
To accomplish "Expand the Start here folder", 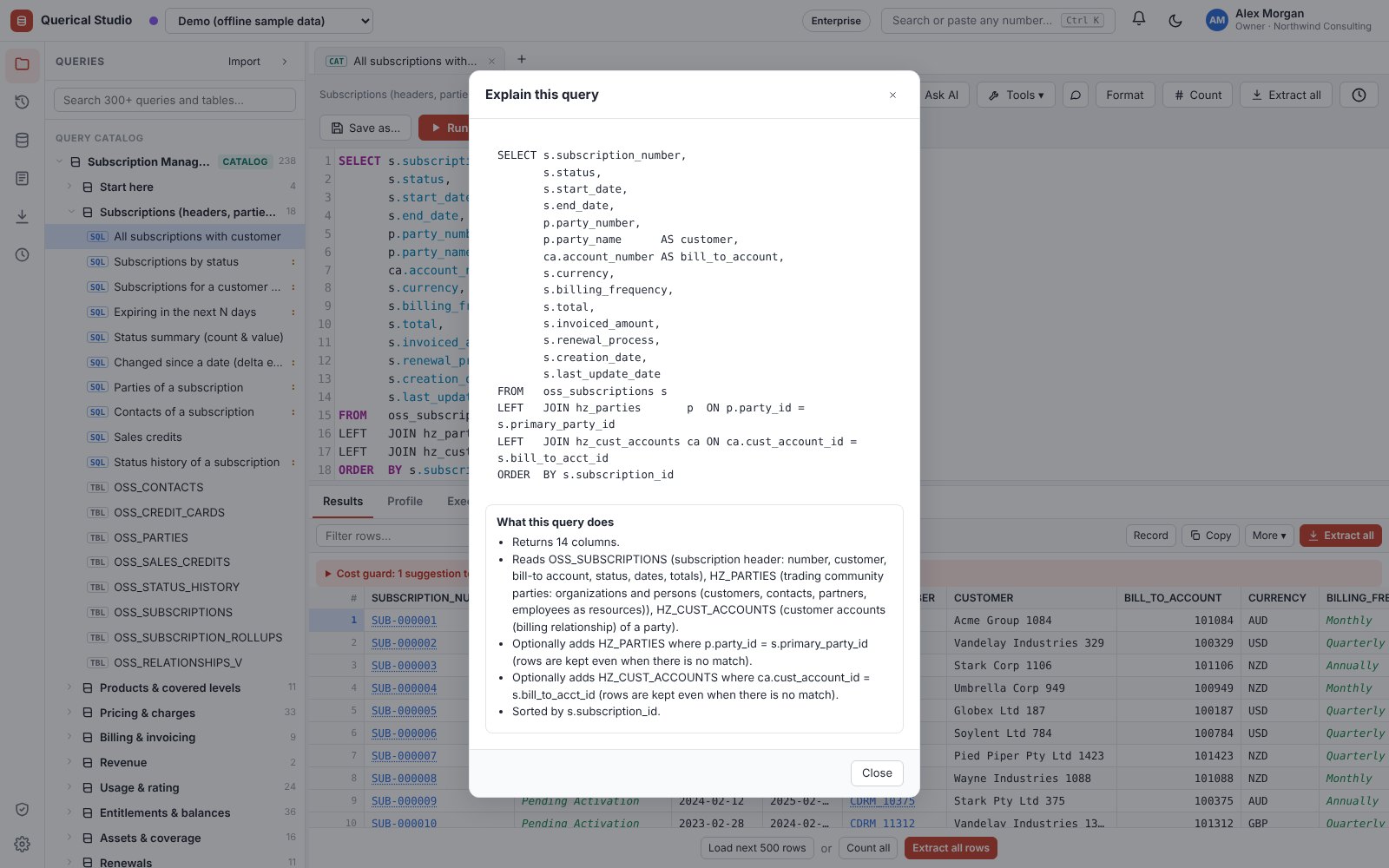I will [69, 187].
